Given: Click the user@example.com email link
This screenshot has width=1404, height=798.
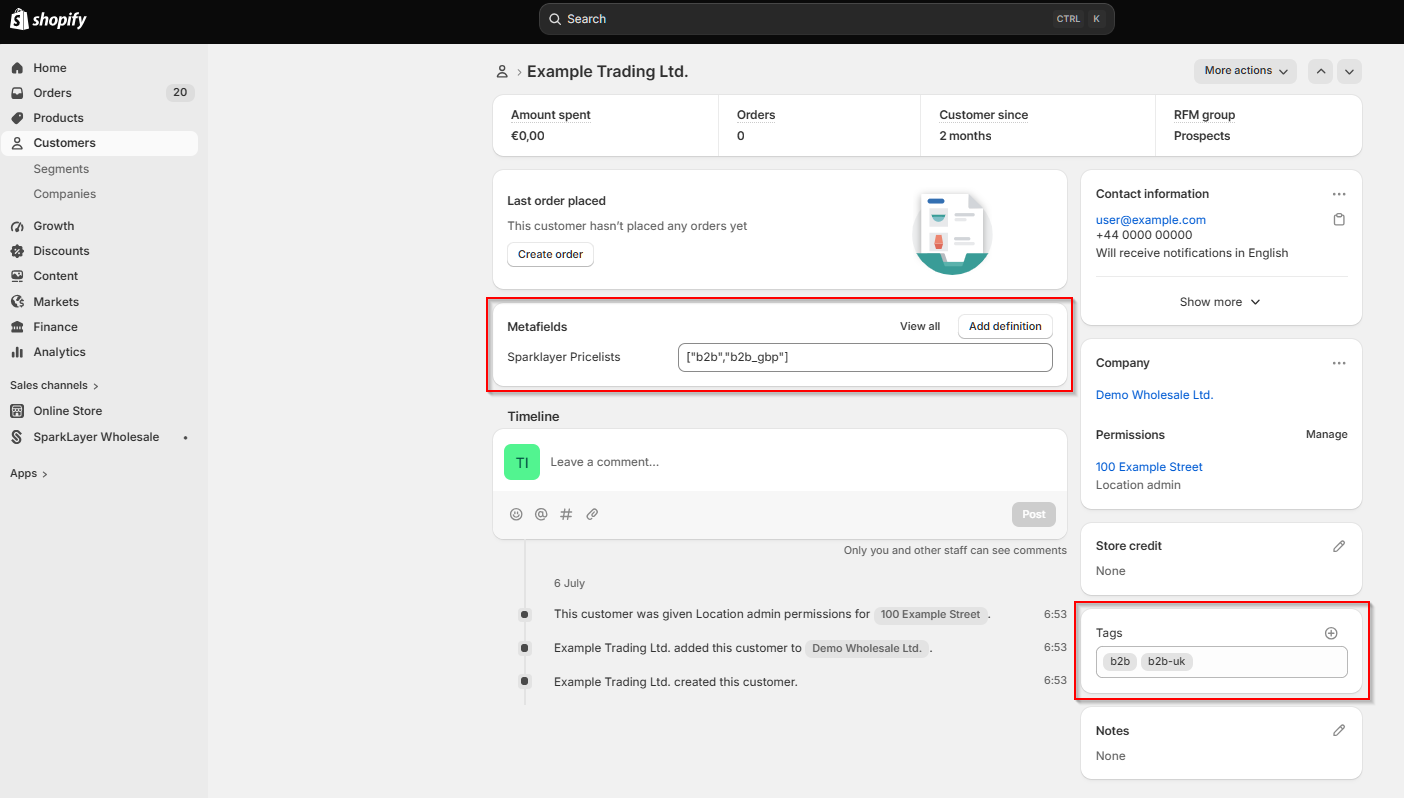Looking at the screenshot, I should point(1151,220).
